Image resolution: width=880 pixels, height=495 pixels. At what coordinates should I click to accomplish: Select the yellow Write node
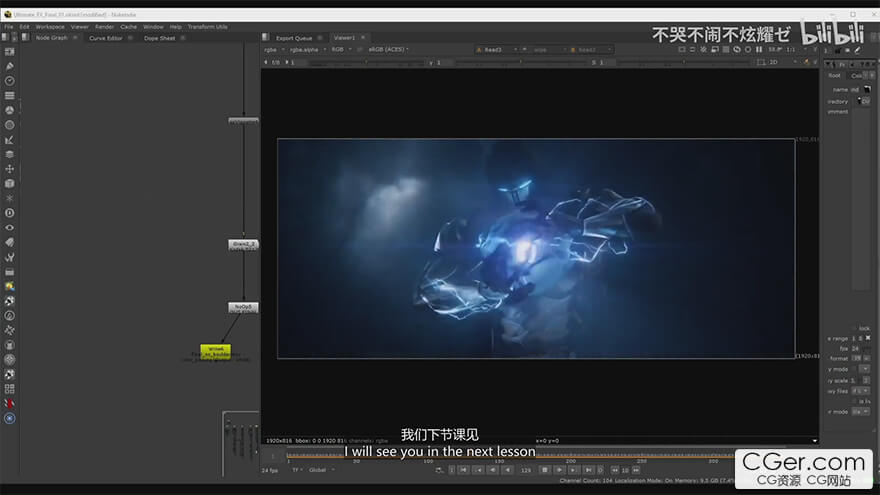(216, 350)
